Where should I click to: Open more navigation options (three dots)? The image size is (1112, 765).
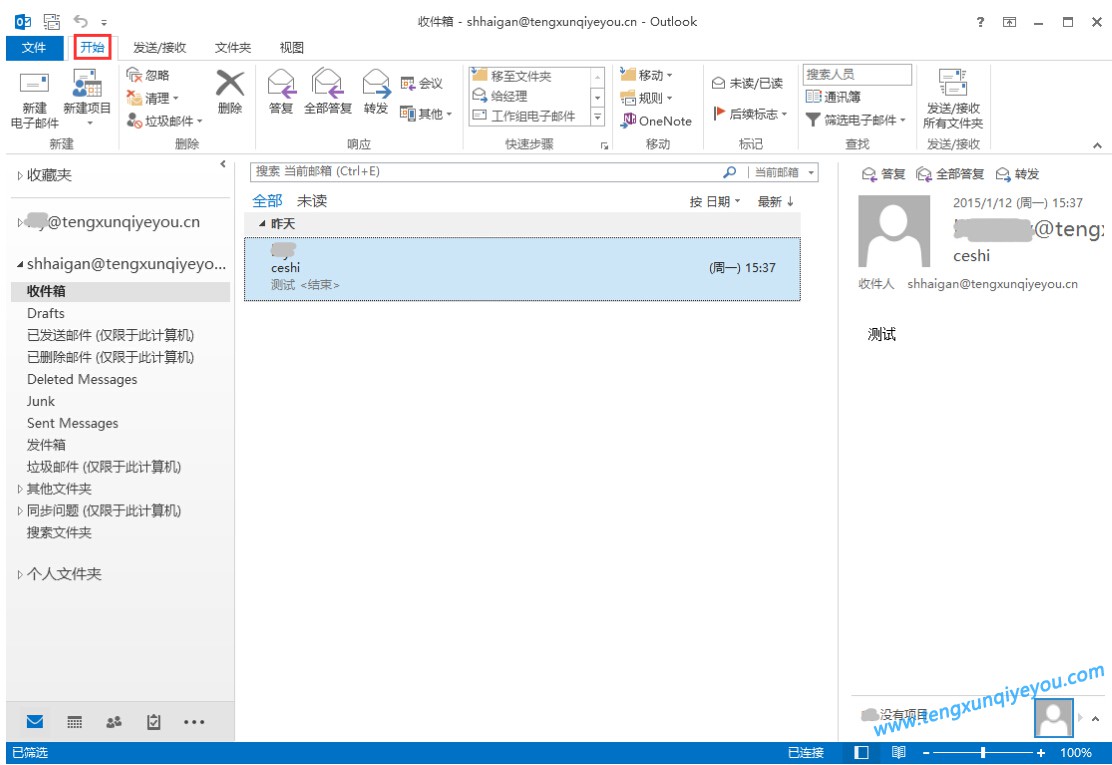click(x=194, y=722)
